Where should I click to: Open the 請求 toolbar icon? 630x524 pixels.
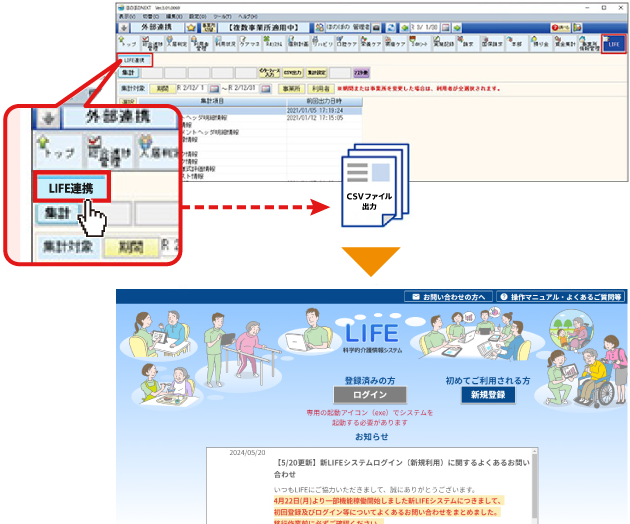tap(468, 43)
